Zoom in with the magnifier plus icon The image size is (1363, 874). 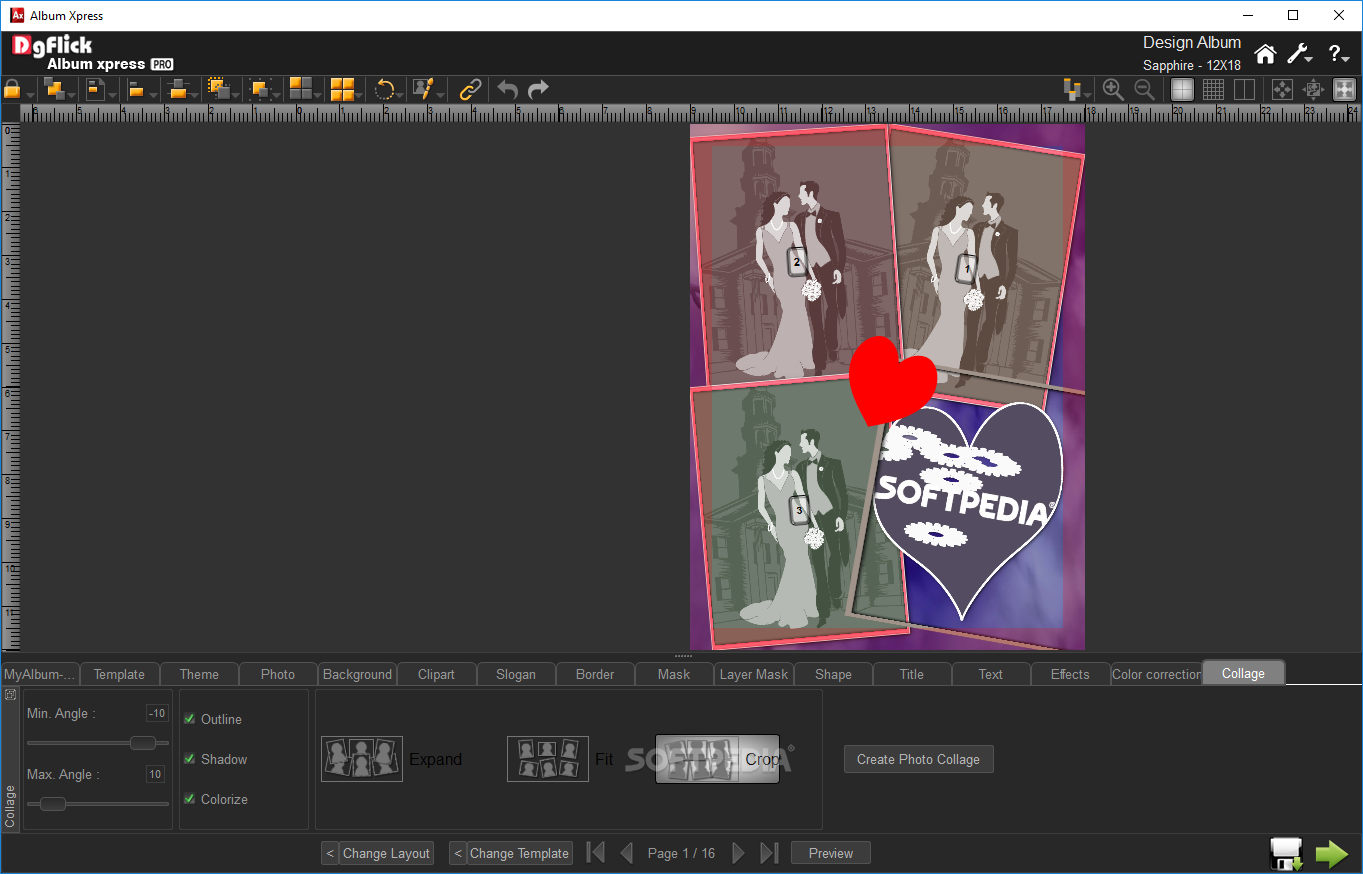pyautogui.click(x=1113, y=90)
